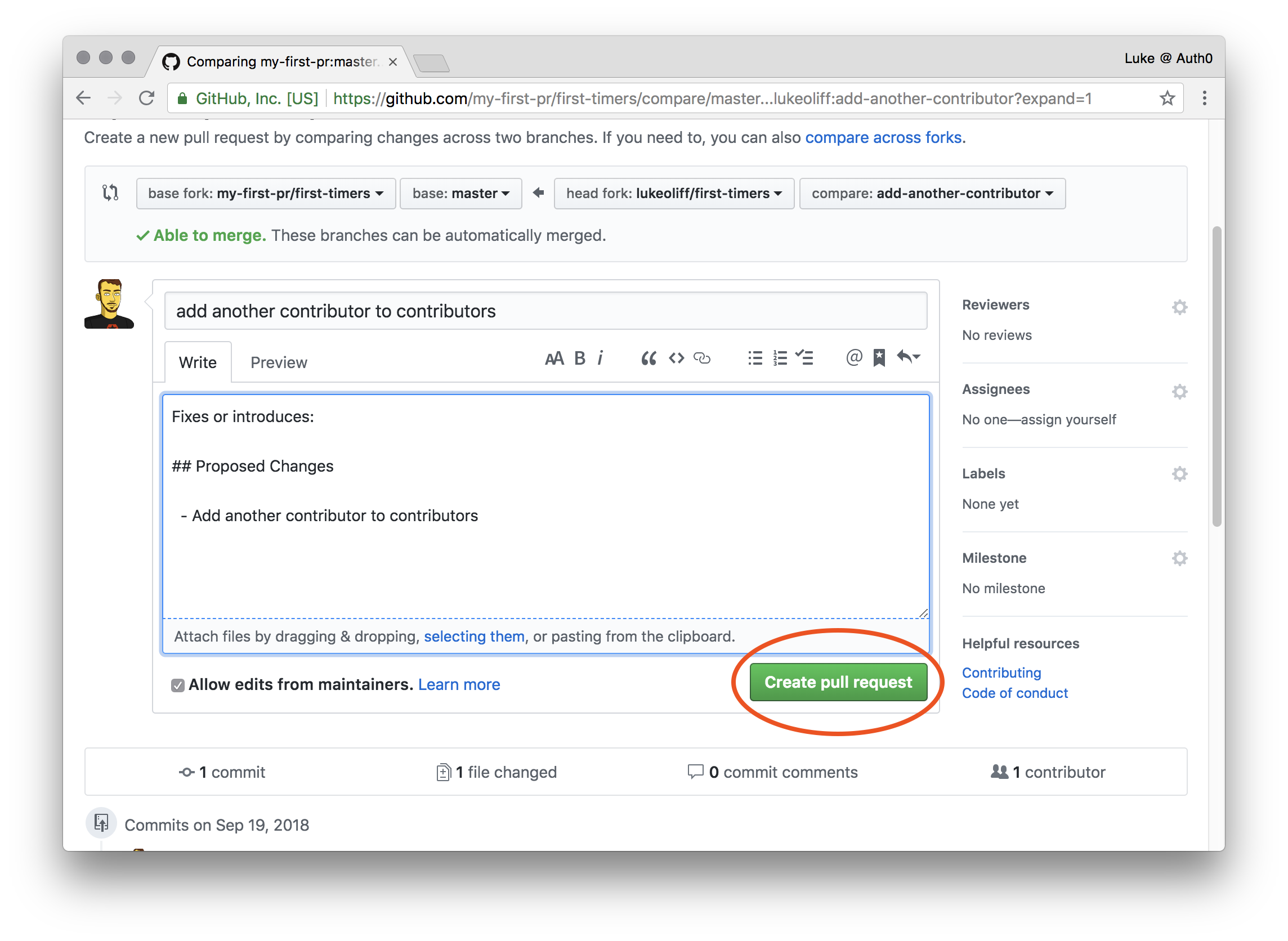Open the Code of conduct link
This screenshot has height=941, width=1288.
1014,694
